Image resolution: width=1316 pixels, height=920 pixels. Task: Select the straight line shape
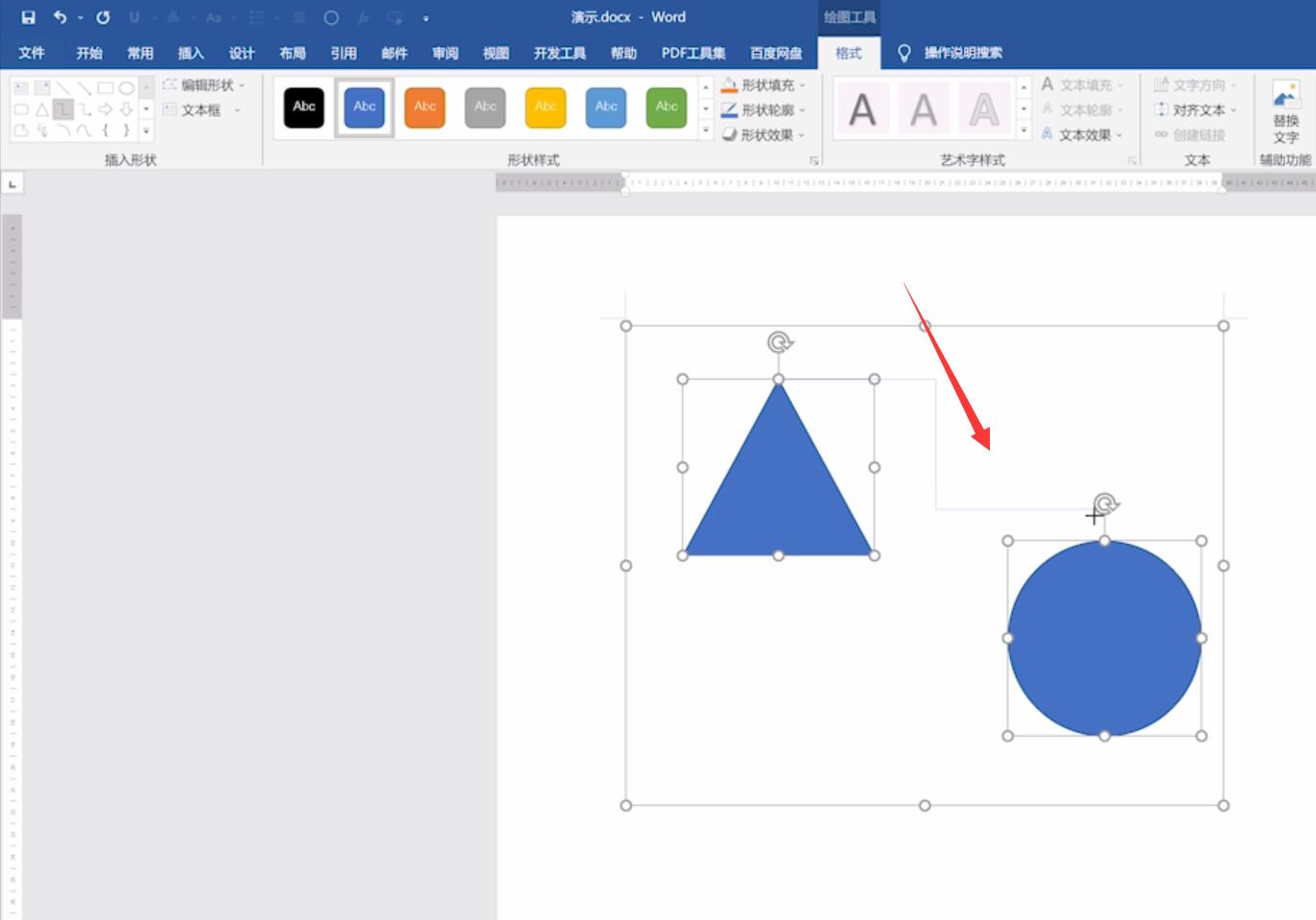tap(63, 87)
